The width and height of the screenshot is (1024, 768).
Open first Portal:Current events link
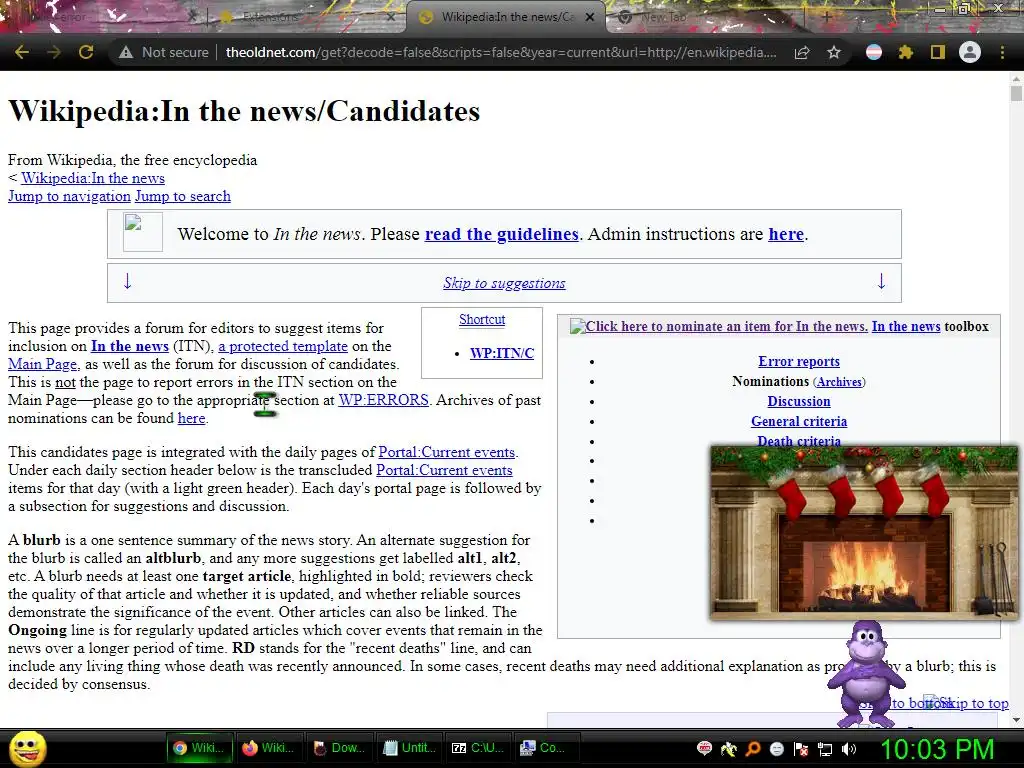[x=447, y=452]
